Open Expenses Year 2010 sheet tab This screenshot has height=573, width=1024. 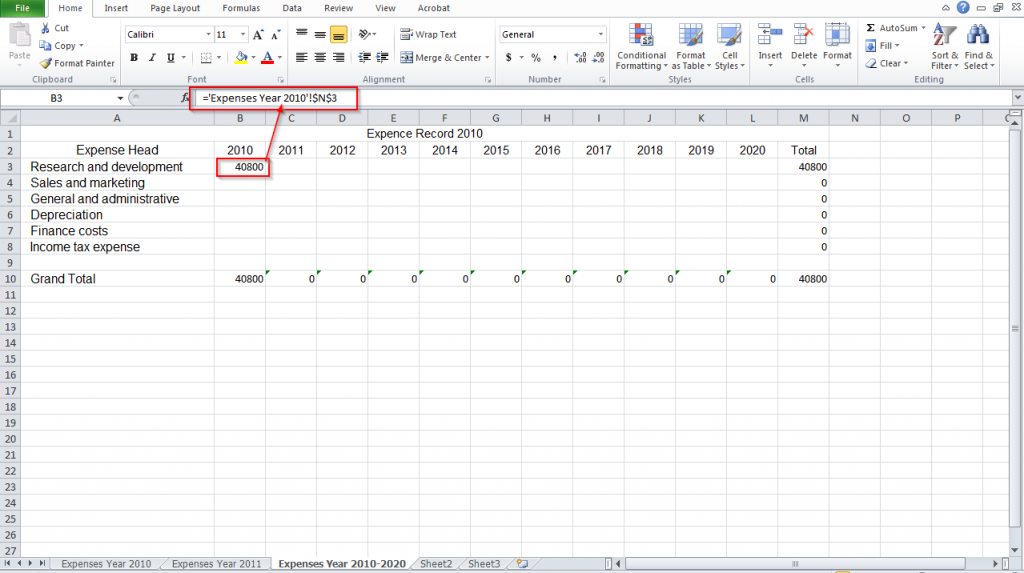(x=106, y=564)
